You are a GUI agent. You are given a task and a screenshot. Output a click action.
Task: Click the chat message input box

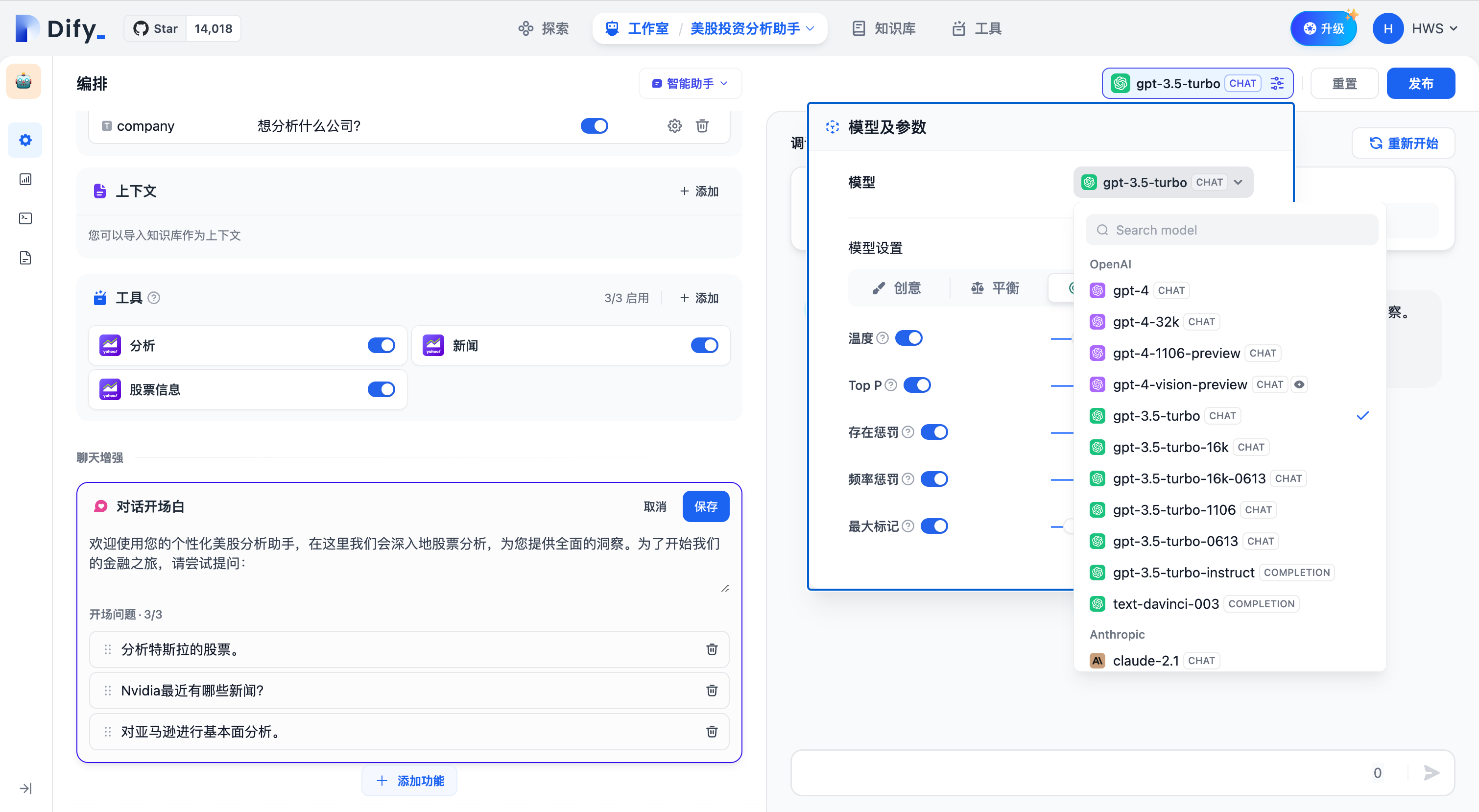pyautogui.click(x=1091, y=772)
